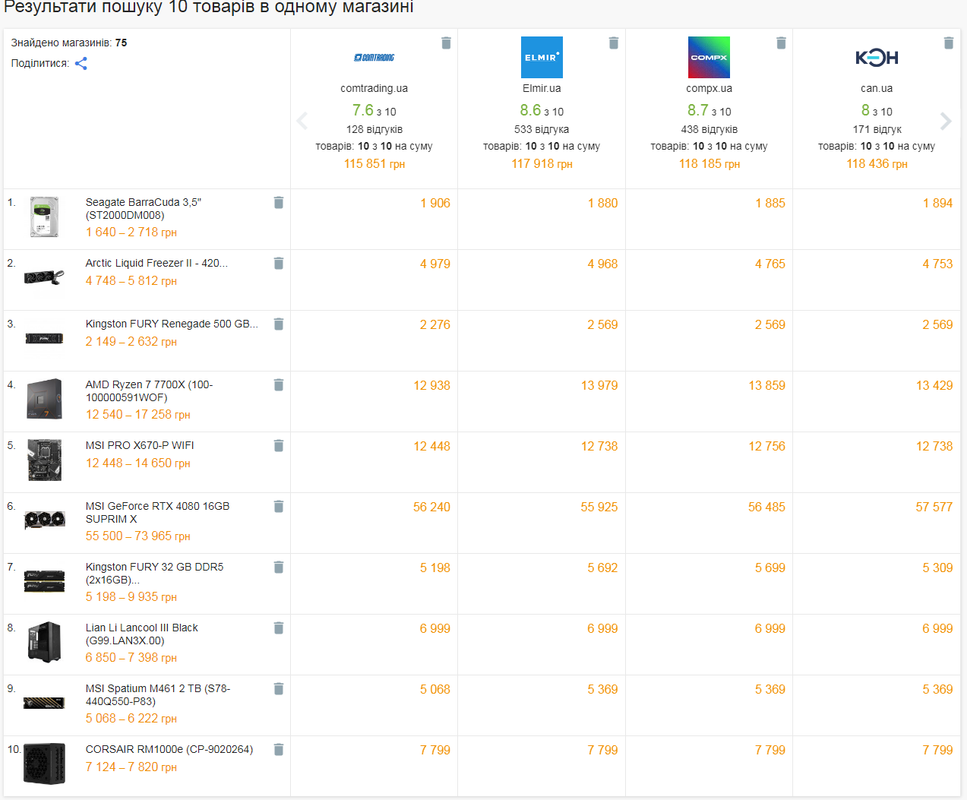
Task: Delete Seagate BarraCuda item from list
Action: click(x=279, y=202)
